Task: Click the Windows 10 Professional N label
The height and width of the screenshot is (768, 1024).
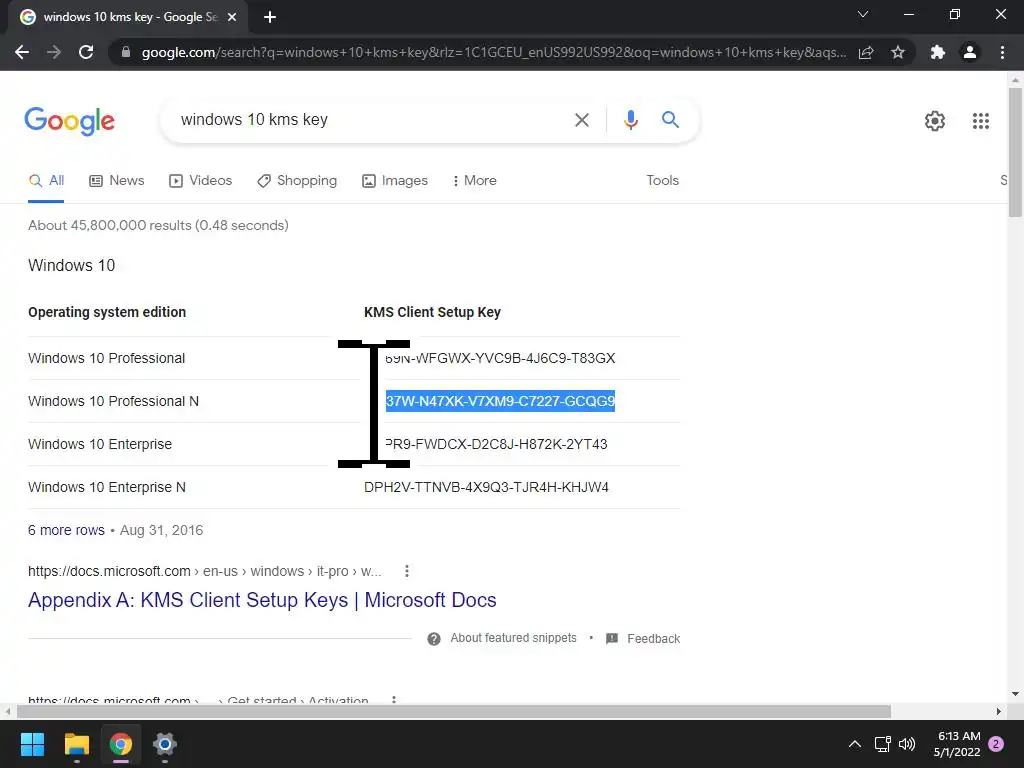Action: 114,402
